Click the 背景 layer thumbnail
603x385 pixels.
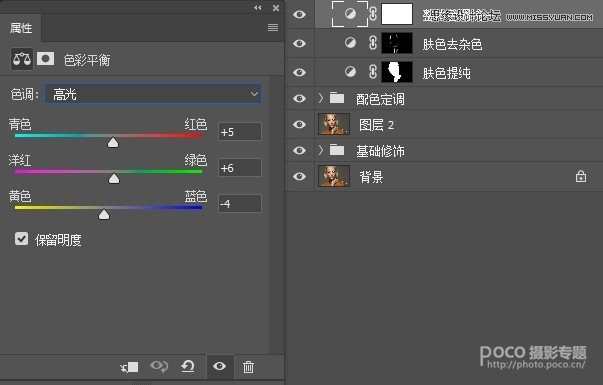click(334, 176)
